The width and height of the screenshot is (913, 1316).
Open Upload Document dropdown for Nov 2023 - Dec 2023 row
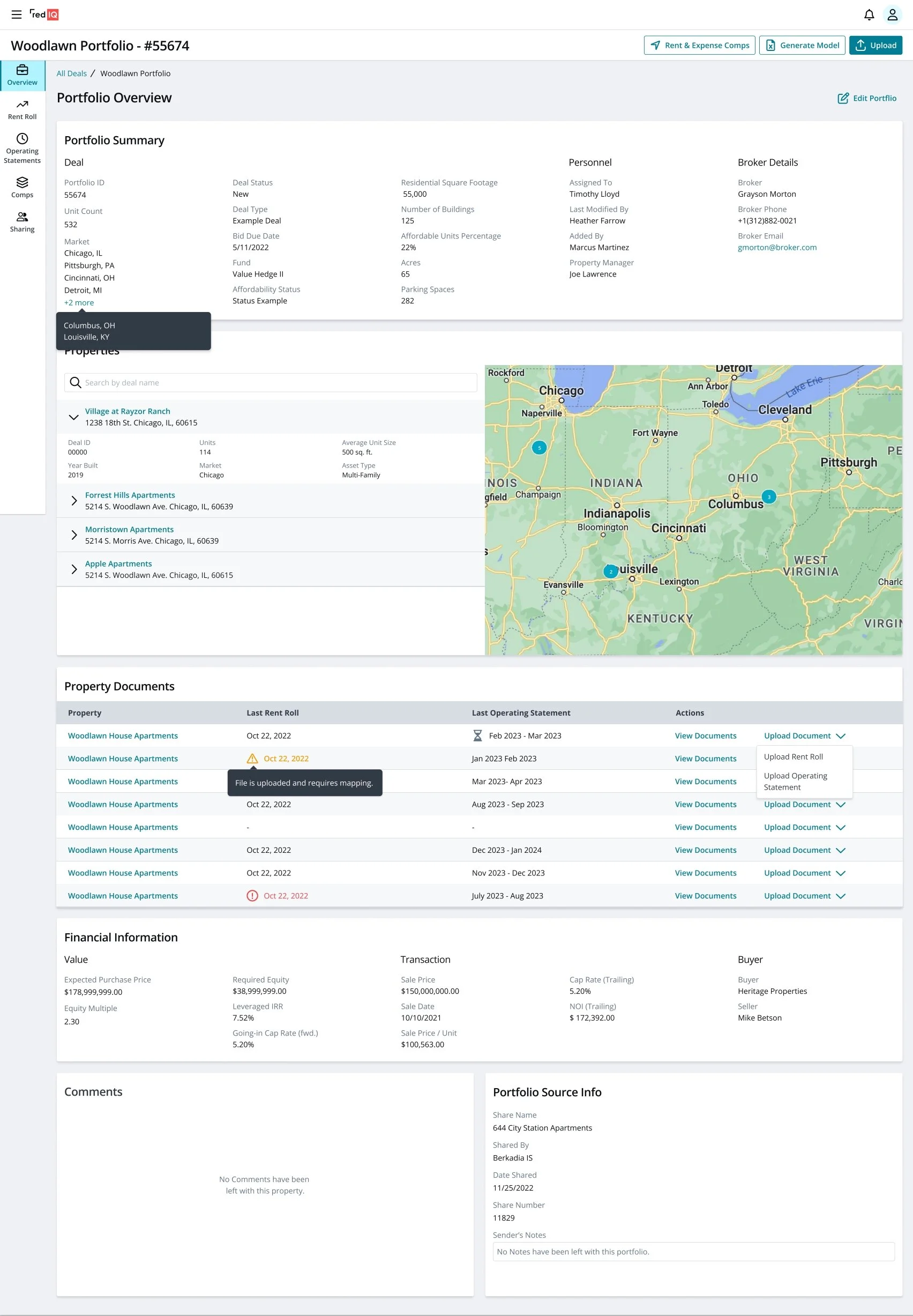pyautogui.click(x=804, y=873)
